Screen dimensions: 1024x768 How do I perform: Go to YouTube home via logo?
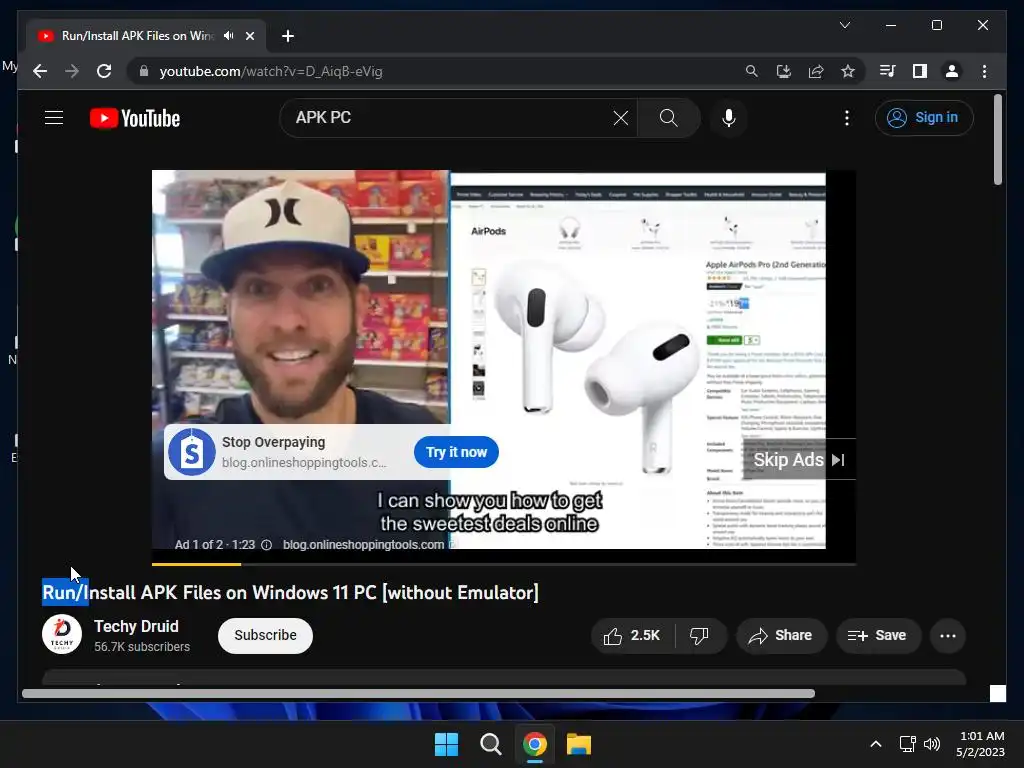pyautogui.click(x=135, y=118)
